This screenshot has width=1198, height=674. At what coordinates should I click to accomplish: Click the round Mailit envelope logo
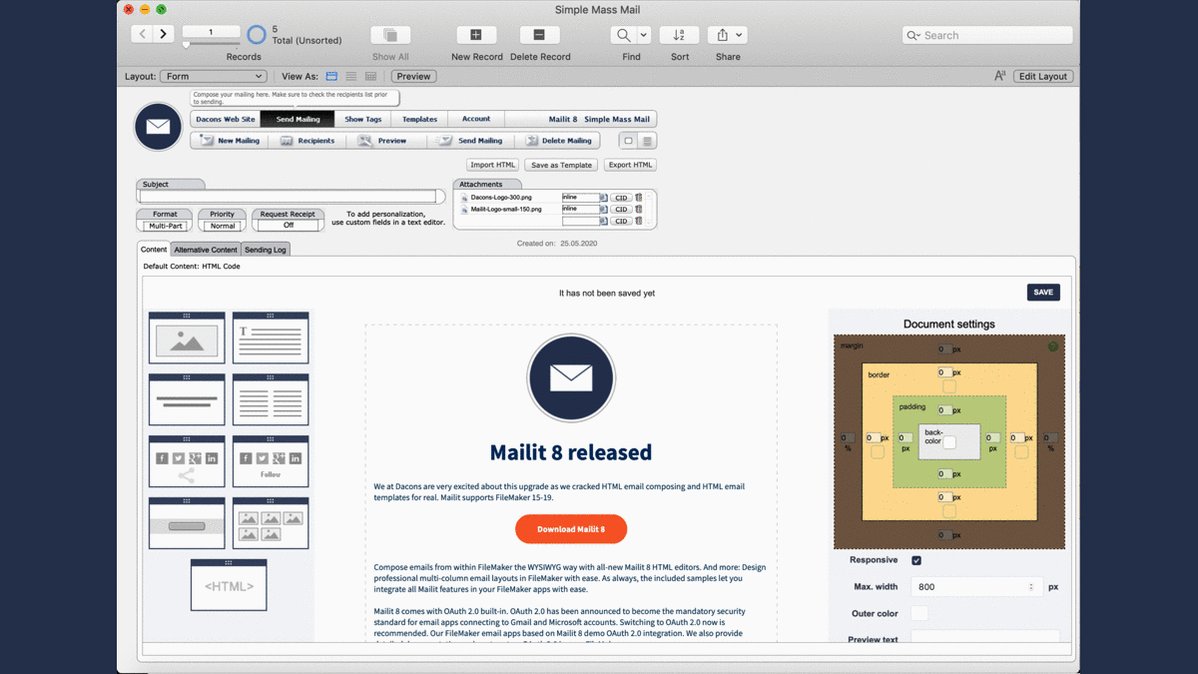pyautogui.click(x=158, y=126)
